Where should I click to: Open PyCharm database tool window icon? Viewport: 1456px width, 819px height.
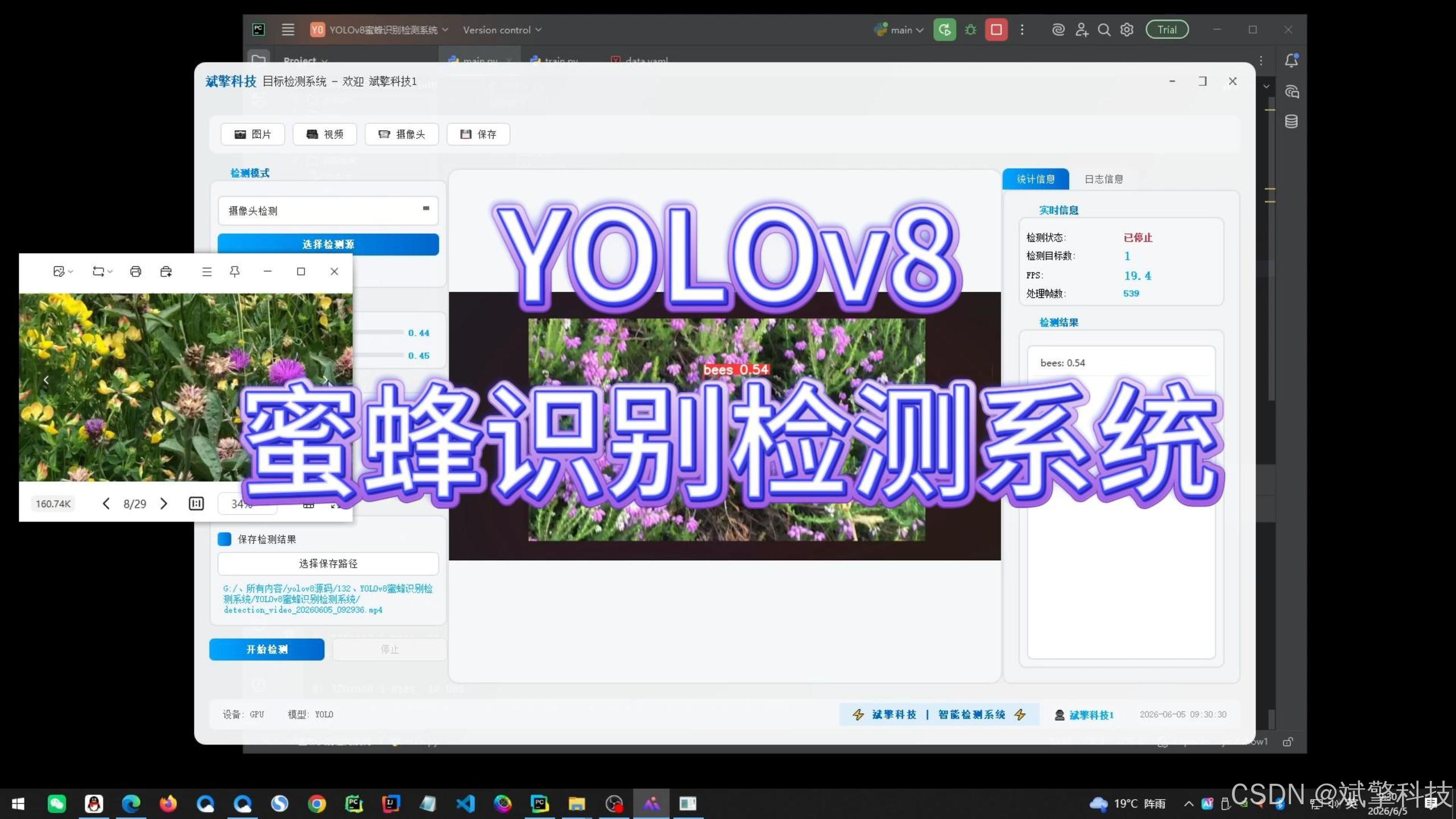tap(1292, 121)
